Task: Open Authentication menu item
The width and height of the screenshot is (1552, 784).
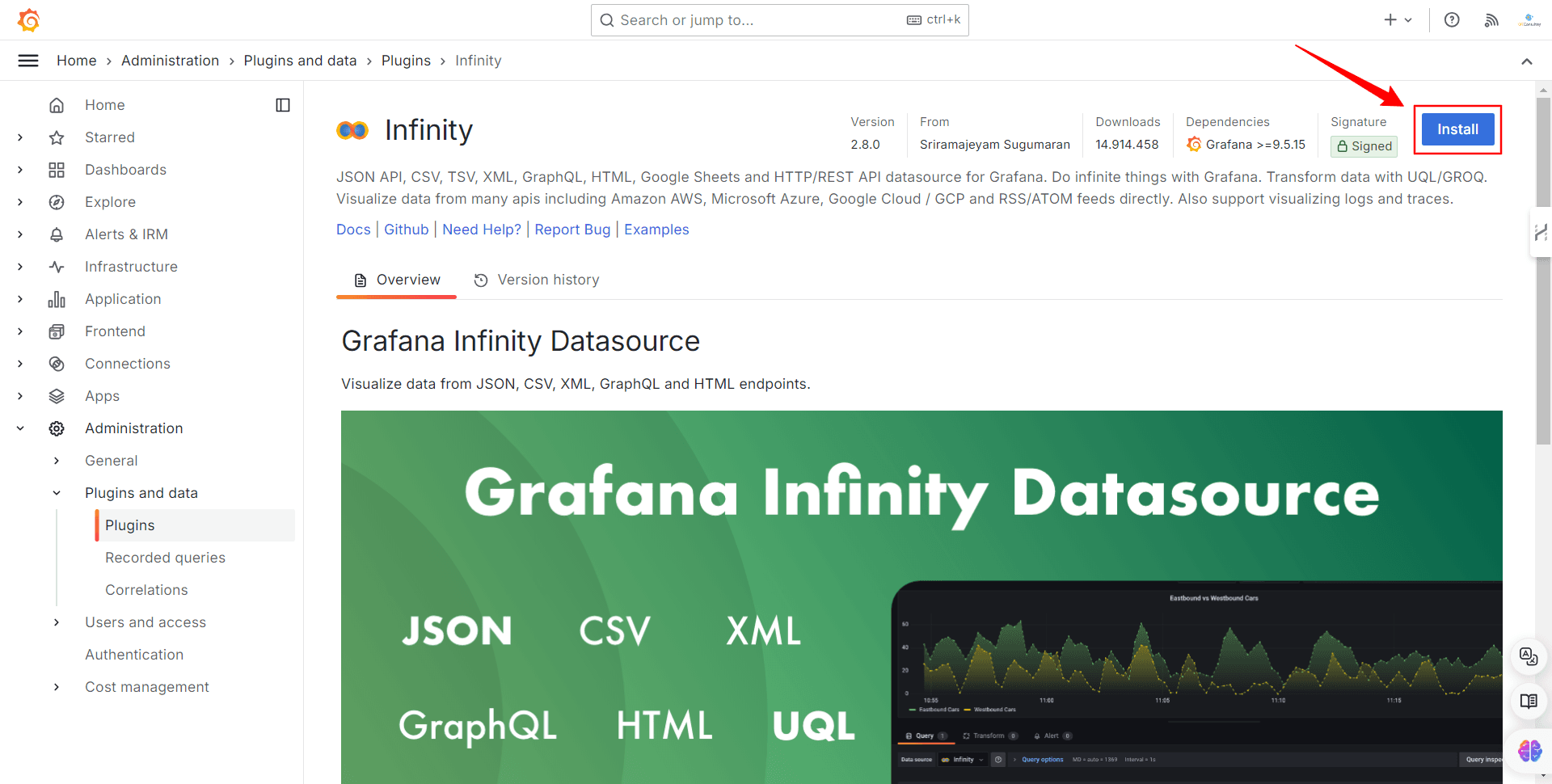Action: [x=134, y=655]
